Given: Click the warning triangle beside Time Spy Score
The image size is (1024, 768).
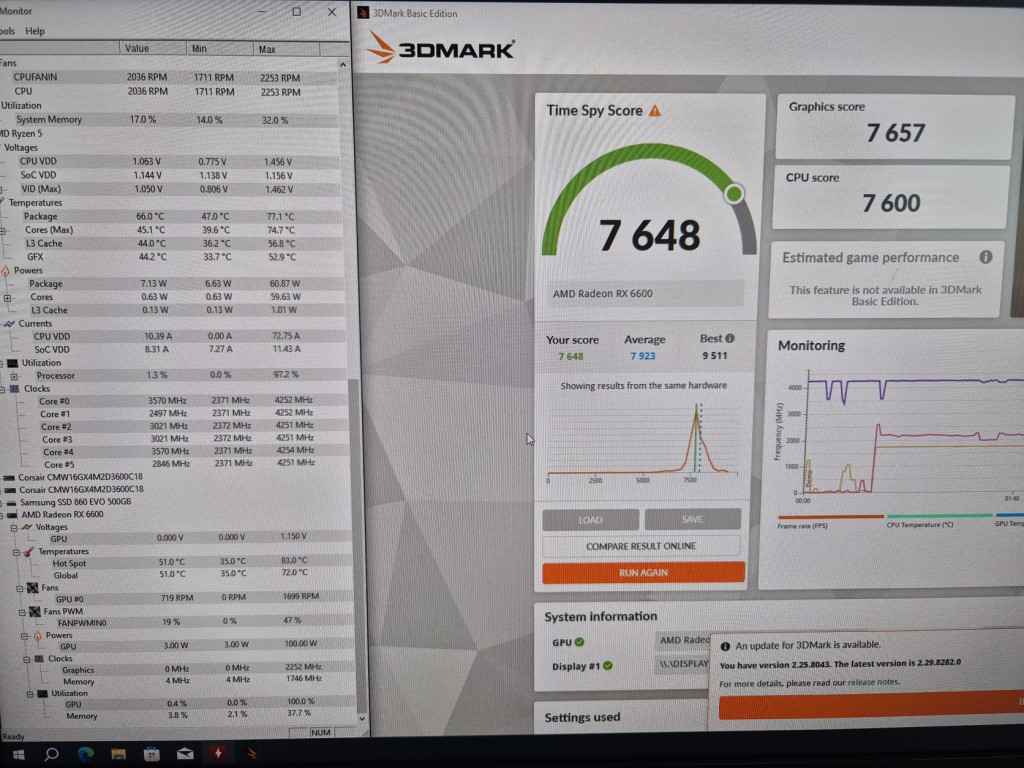Looking at the screenshot, I should click(654, 110).
